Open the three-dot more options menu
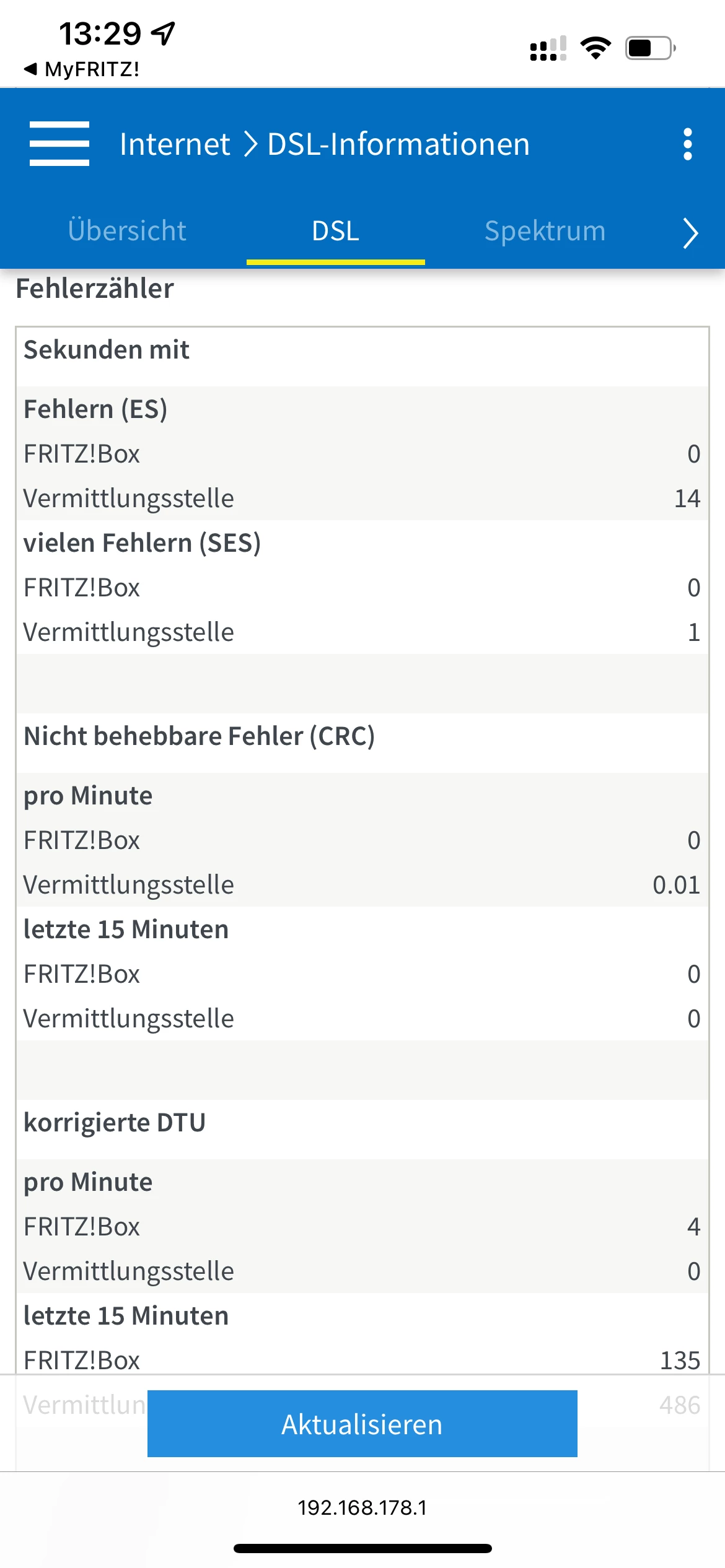The width and height of the screenshot is (725, 1568). tap(687, 144)
